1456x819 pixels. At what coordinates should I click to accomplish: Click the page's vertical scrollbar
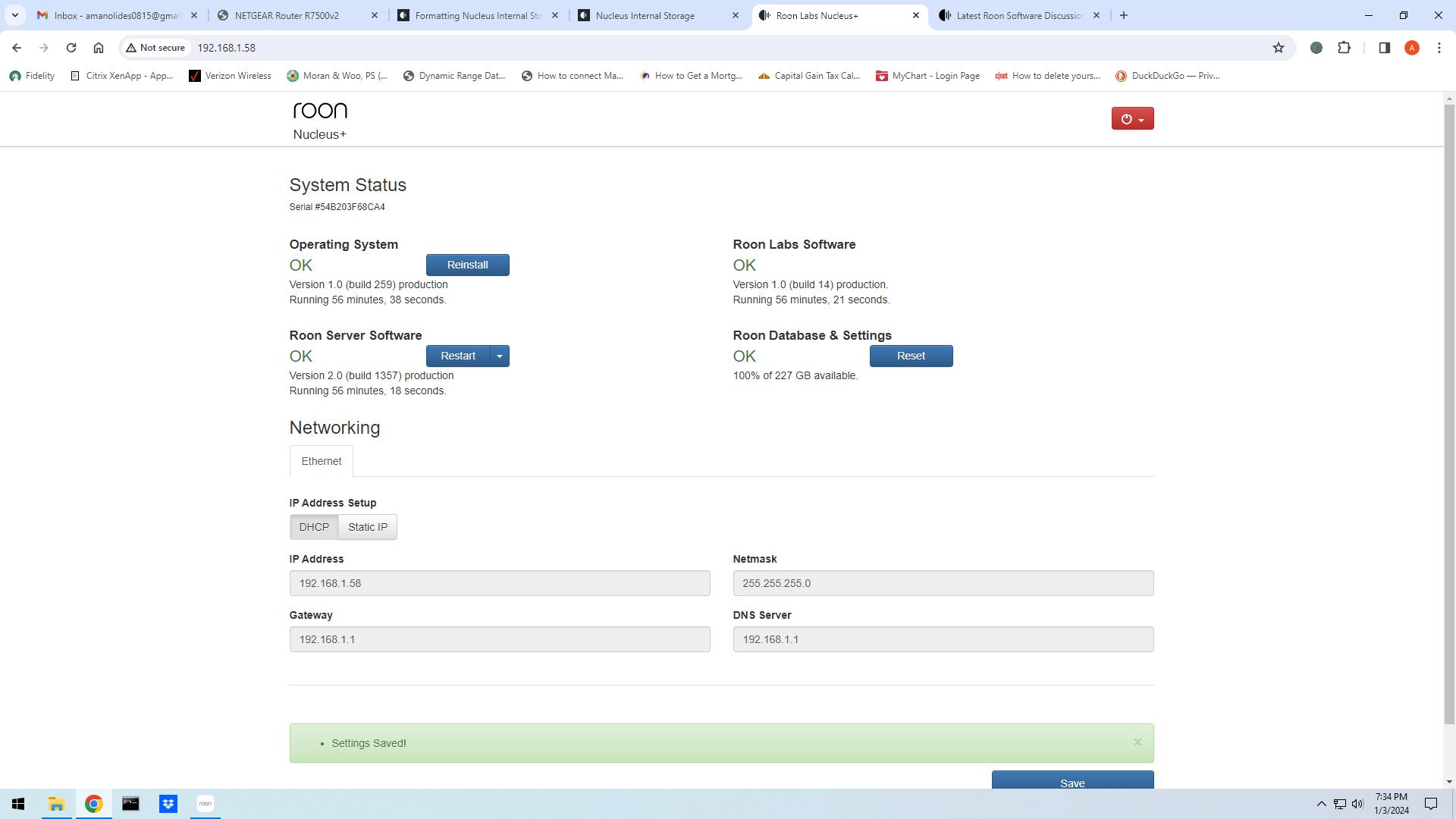1449,417
